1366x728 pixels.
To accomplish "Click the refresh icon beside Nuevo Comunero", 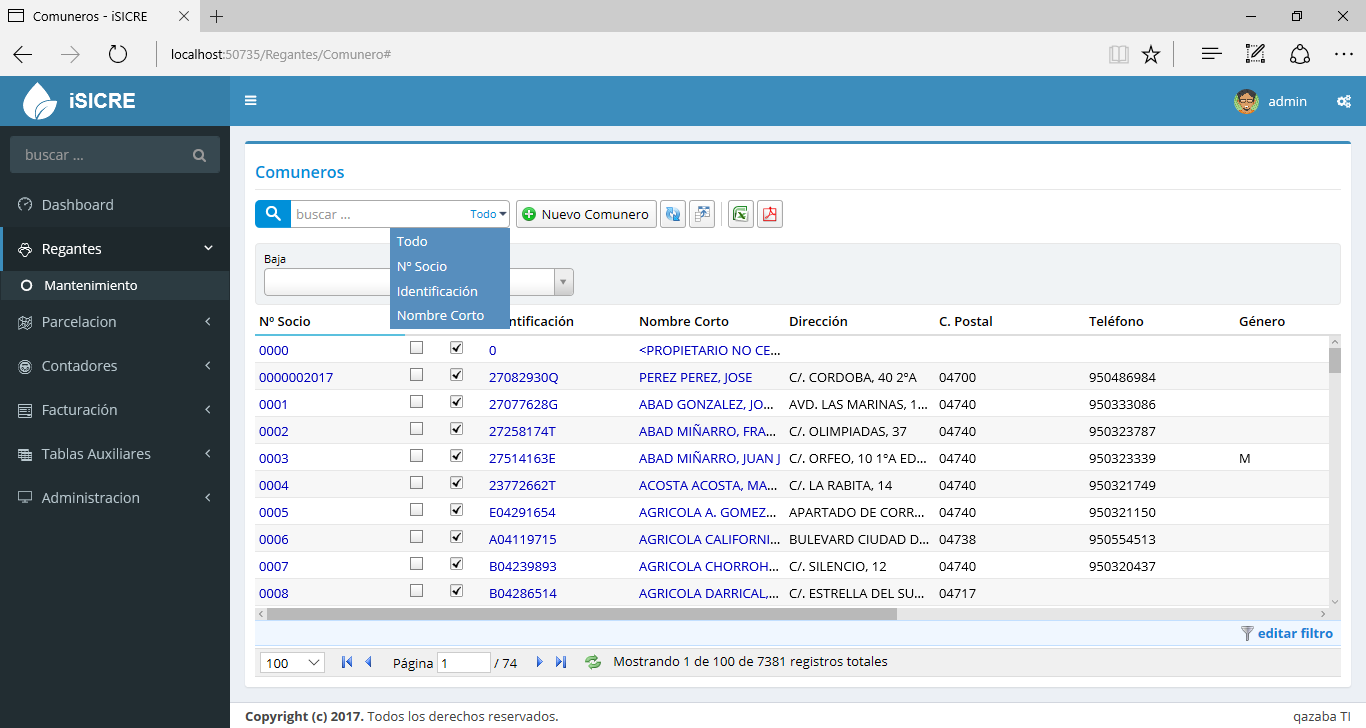I will [673, 214].
